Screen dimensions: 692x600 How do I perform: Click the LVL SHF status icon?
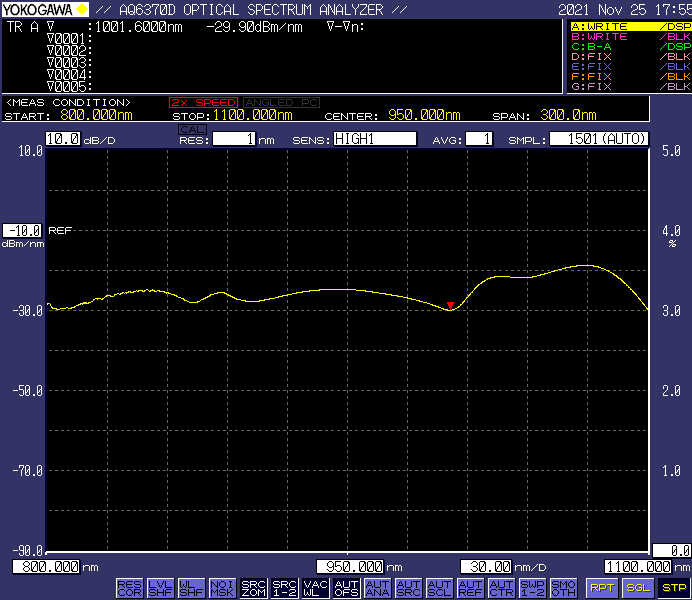click(160, 588)
